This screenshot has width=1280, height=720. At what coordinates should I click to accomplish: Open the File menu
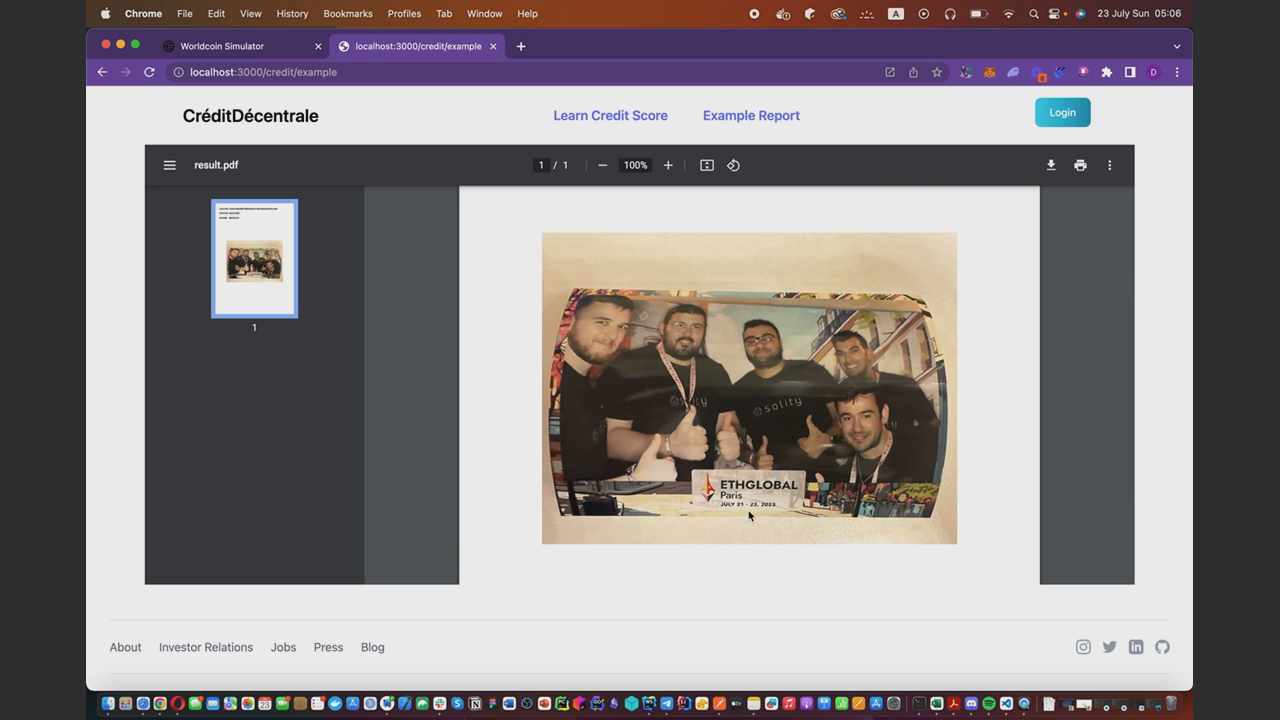click(185, 14)
